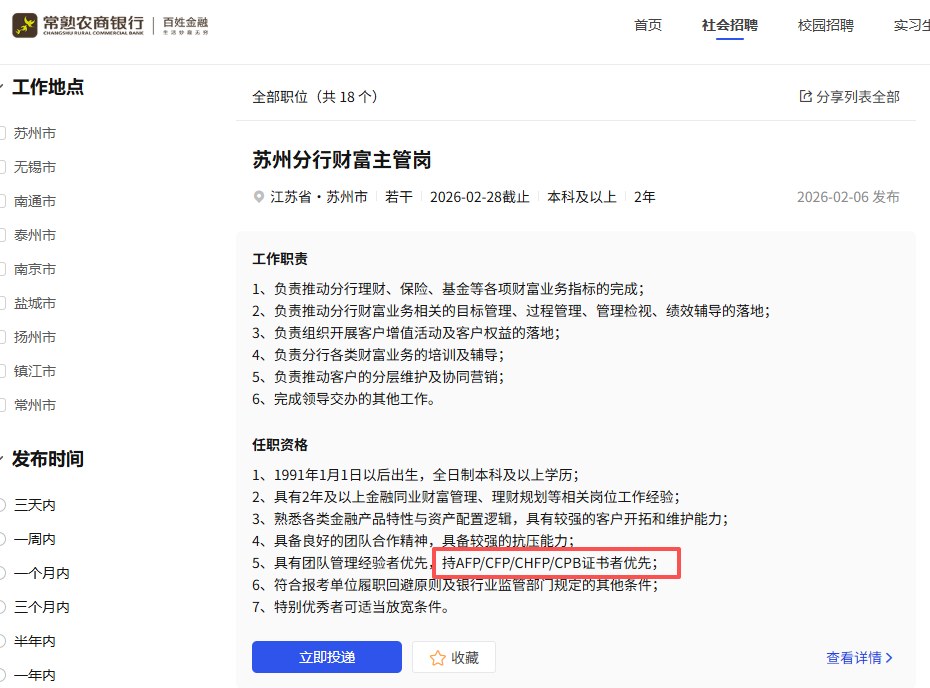Screen dimensions: 930x688
Task: Collapse the 发布时间 filter section
Action: point(2,459)
